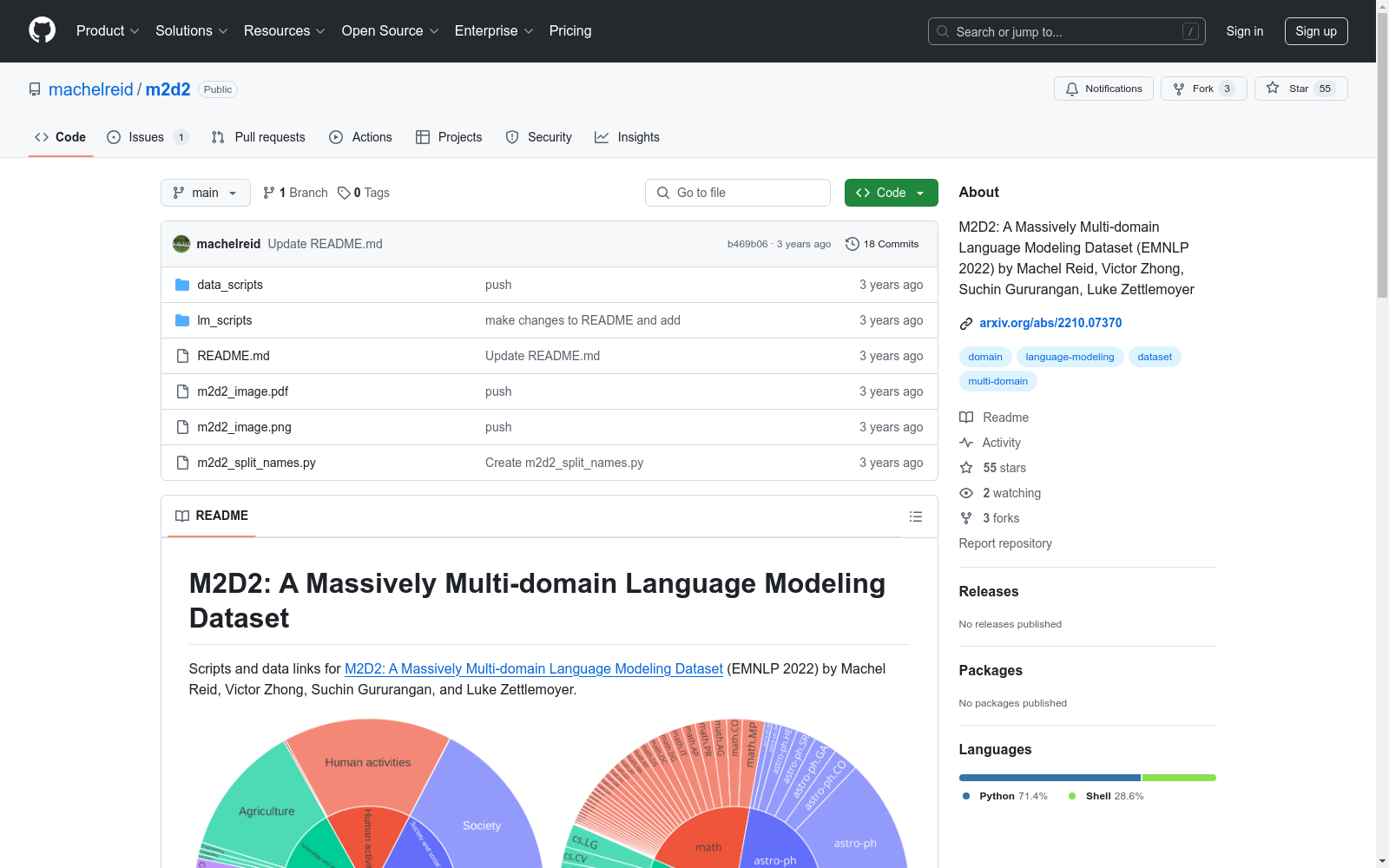
Task: Switch to the Code tab
Action: tap(61, 137)
